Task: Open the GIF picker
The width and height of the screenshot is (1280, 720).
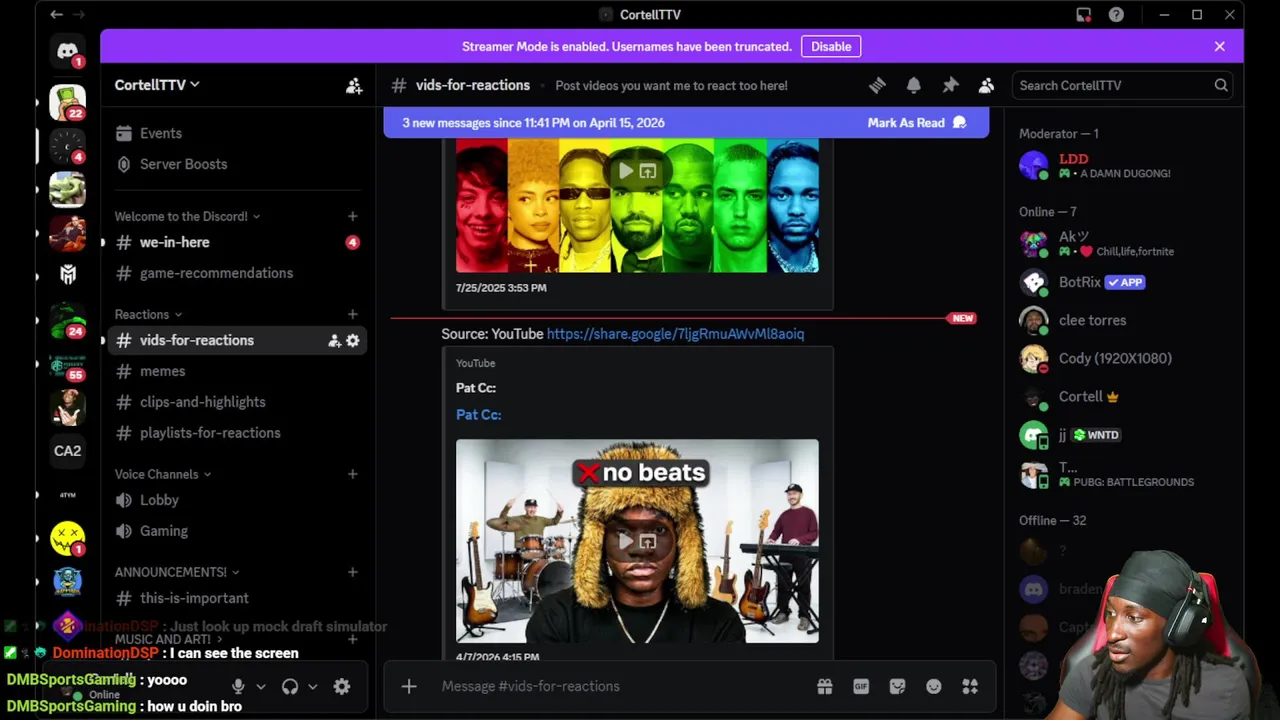Action: 861,686
